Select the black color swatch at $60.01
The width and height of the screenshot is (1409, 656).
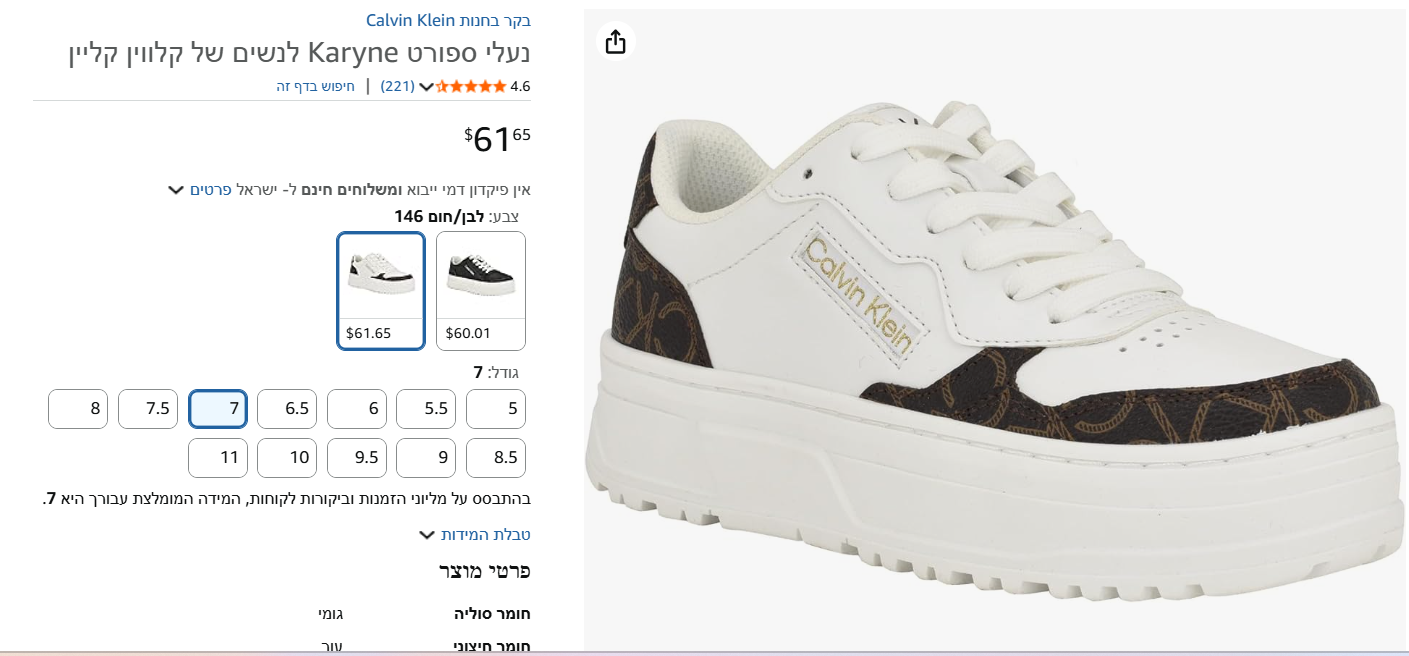click(x=480, y=290)
